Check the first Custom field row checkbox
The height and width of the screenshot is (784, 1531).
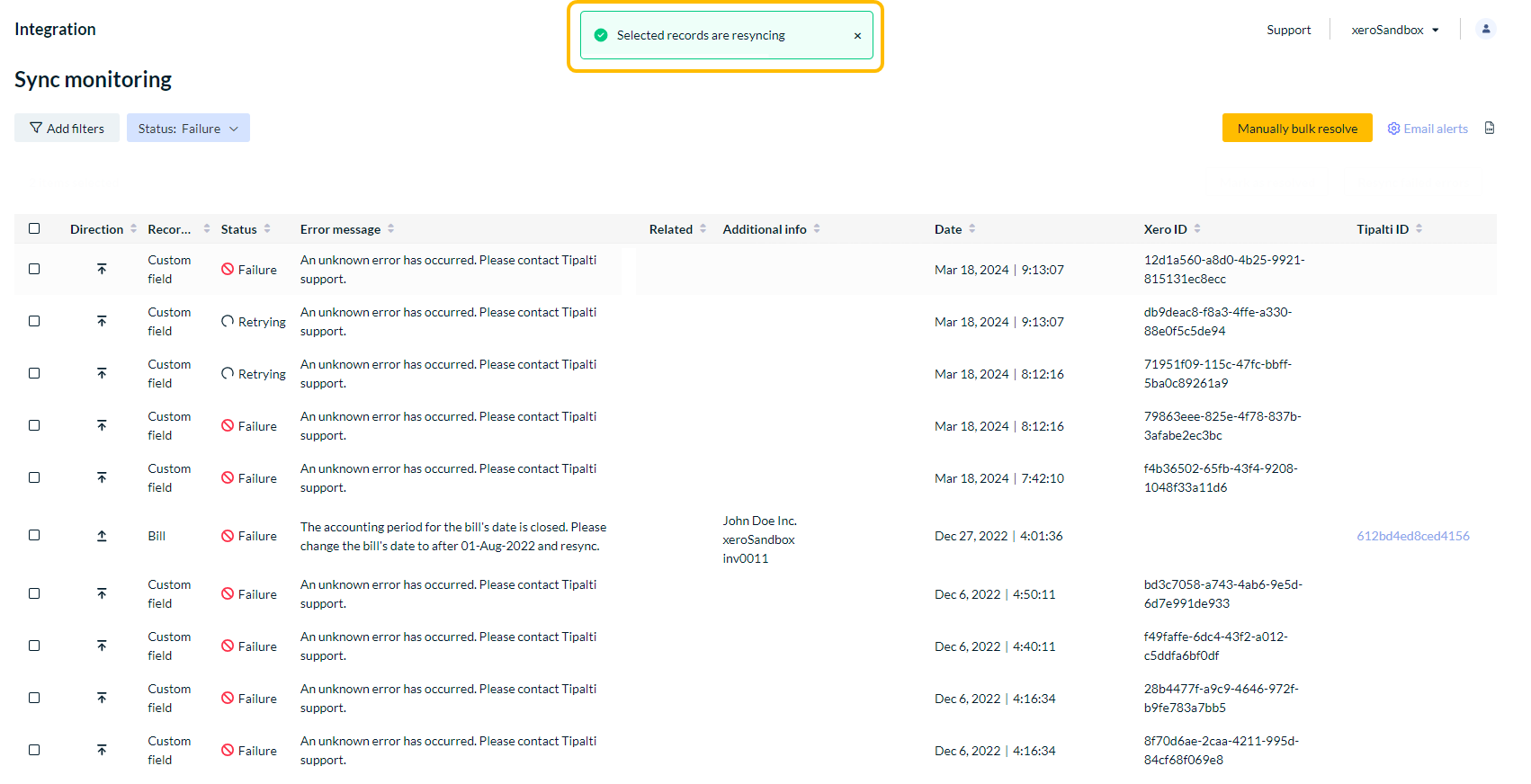point(34,269)
